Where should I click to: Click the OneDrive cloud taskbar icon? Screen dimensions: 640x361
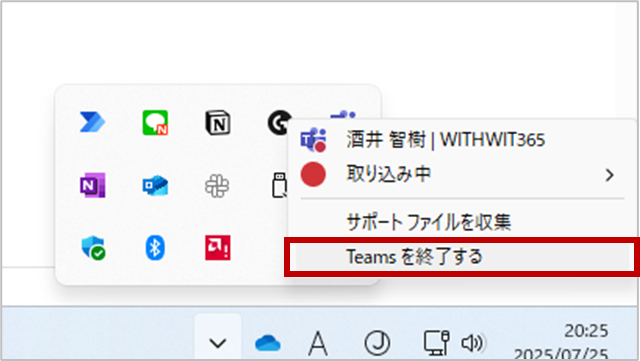268,343
